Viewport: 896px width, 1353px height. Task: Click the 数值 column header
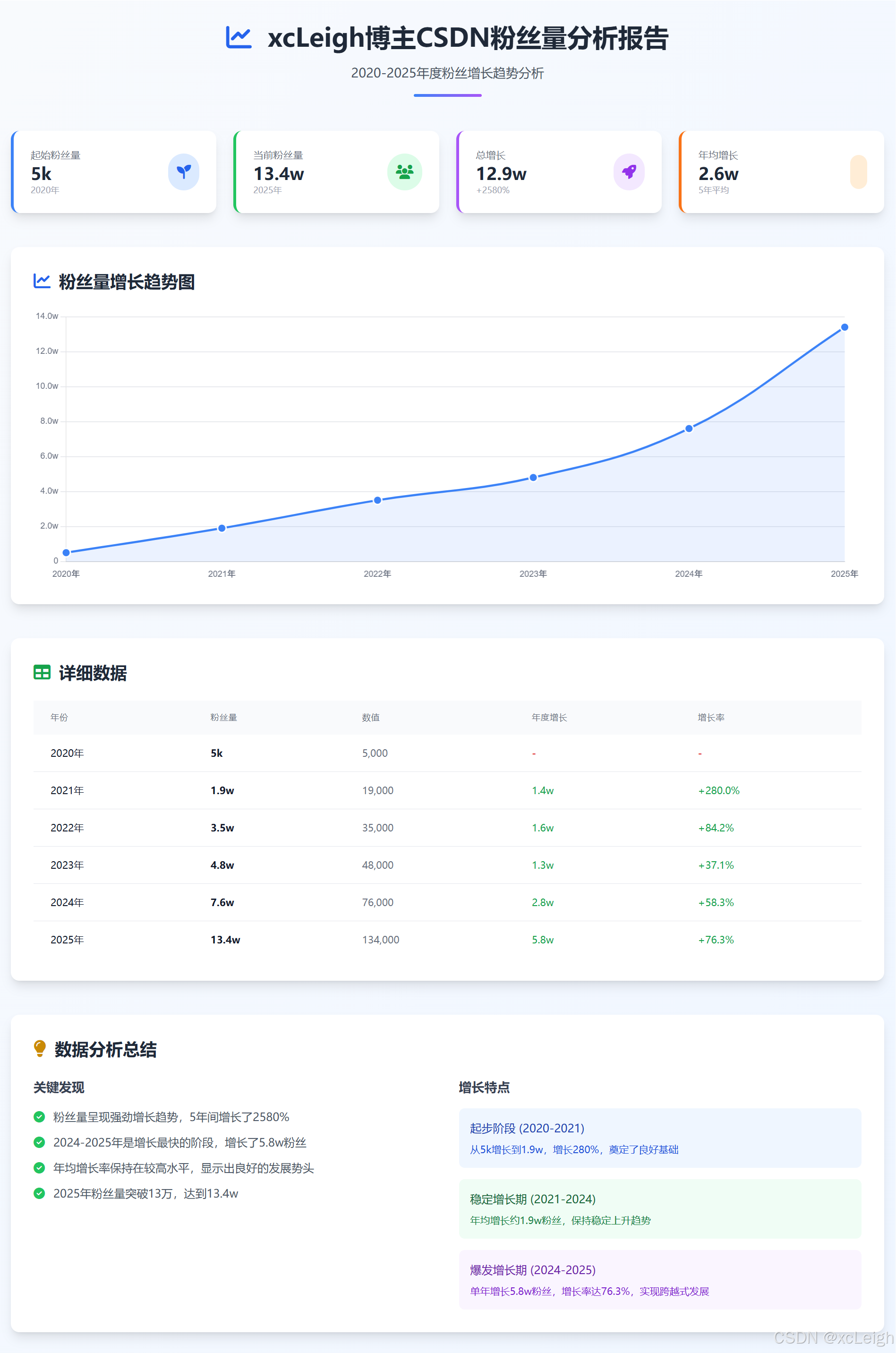[371, 717]
